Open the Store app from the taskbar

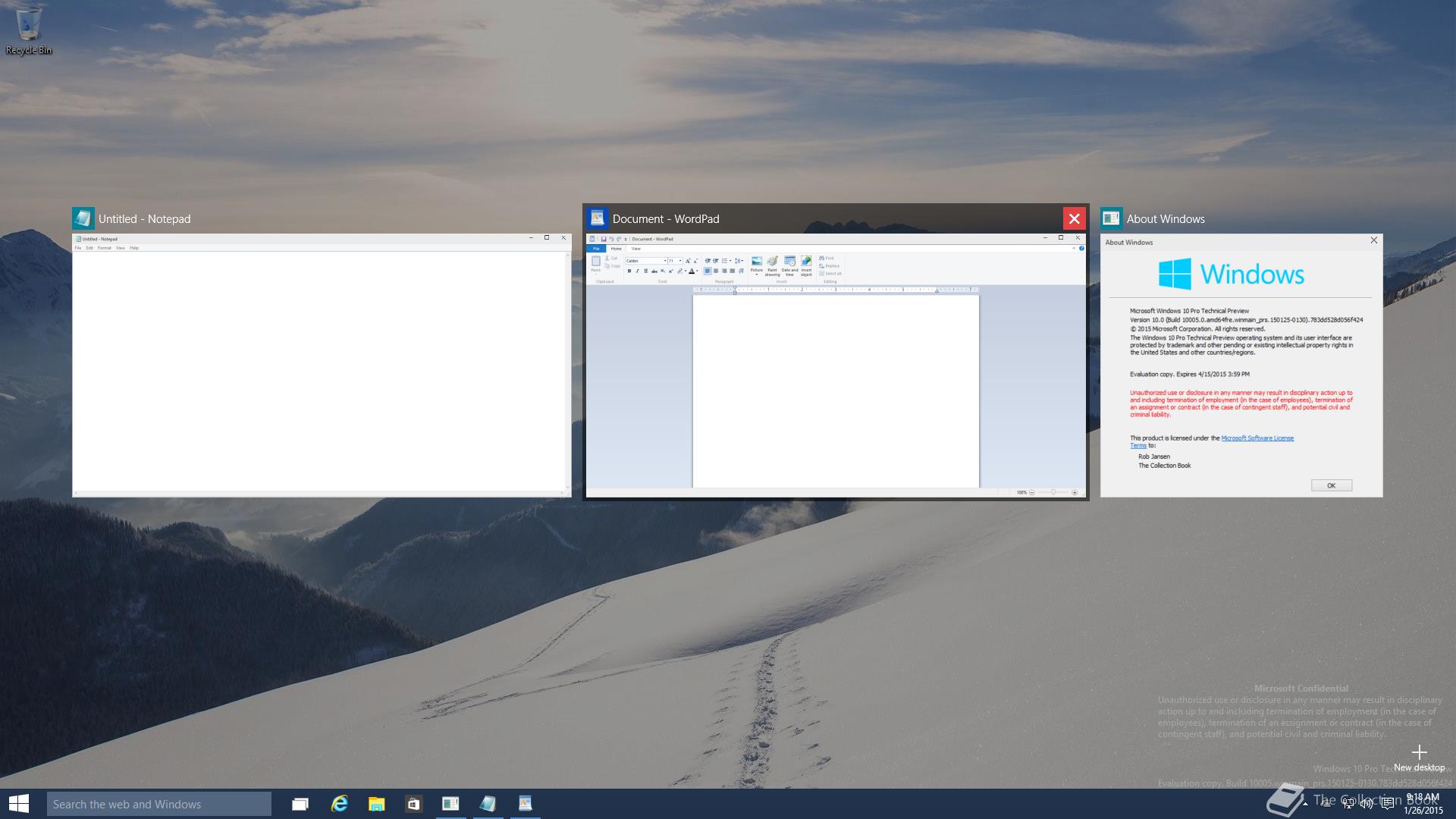(x=413, y=804)
